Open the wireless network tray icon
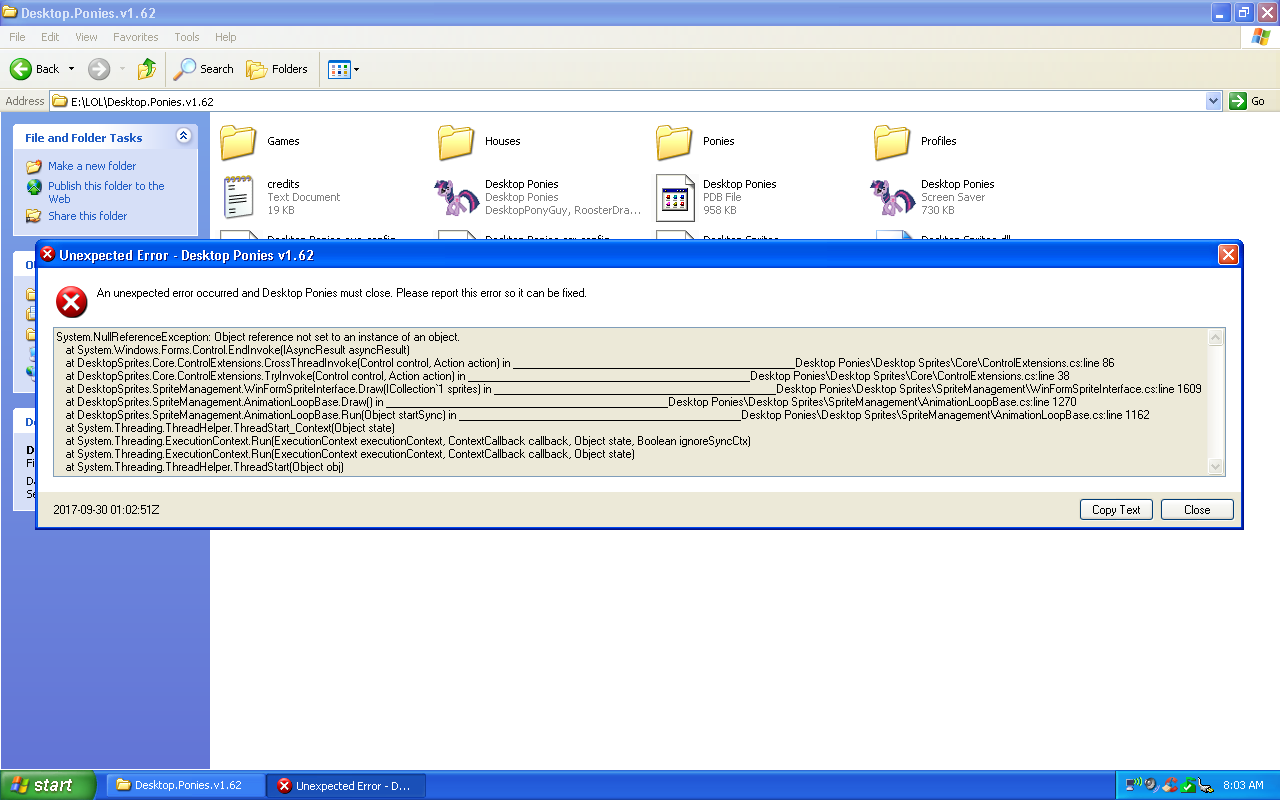Viewport: 1280px width, 800px height. [1133, 785]
